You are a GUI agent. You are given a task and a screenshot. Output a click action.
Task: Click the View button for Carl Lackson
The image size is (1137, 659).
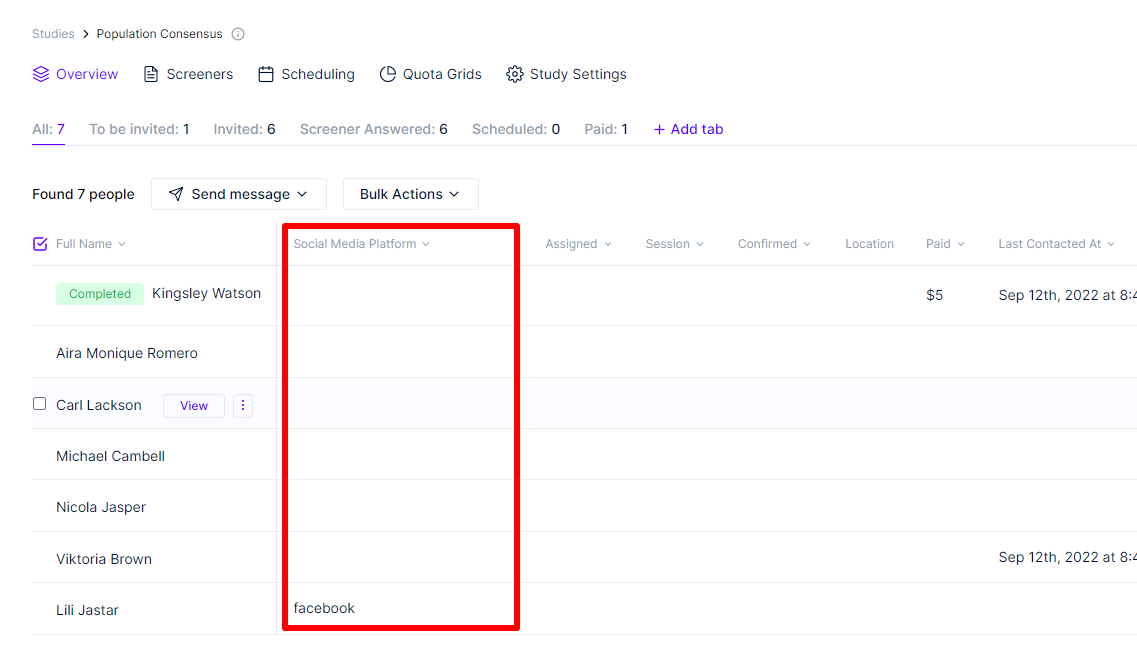[x=194, y=405]
